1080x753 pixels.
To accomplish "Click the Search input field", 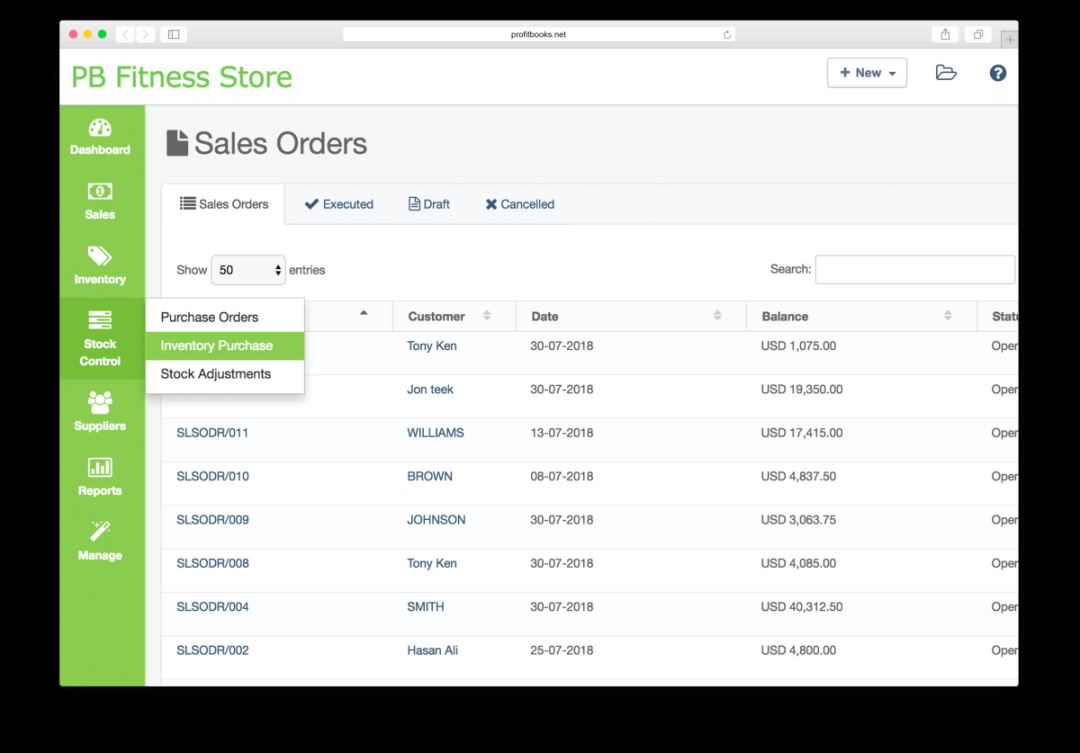I will click(914, 269).
